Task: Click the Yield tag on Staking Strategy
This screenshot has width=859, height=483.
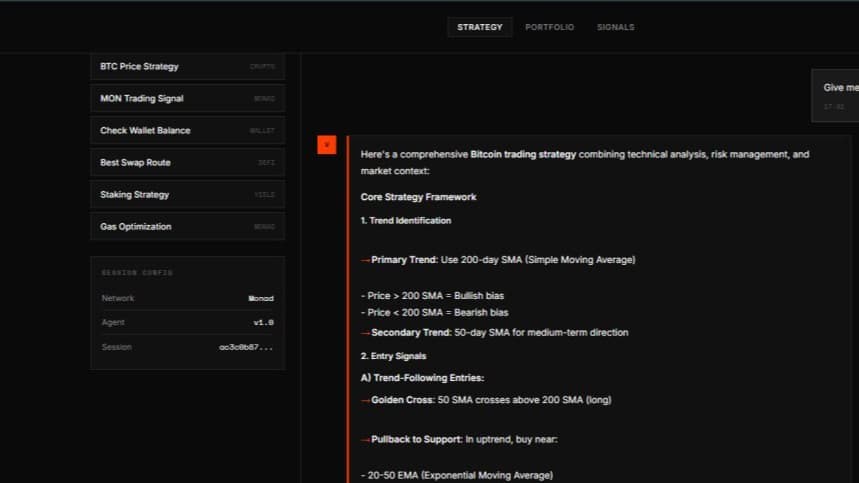Action: [264, 195]
